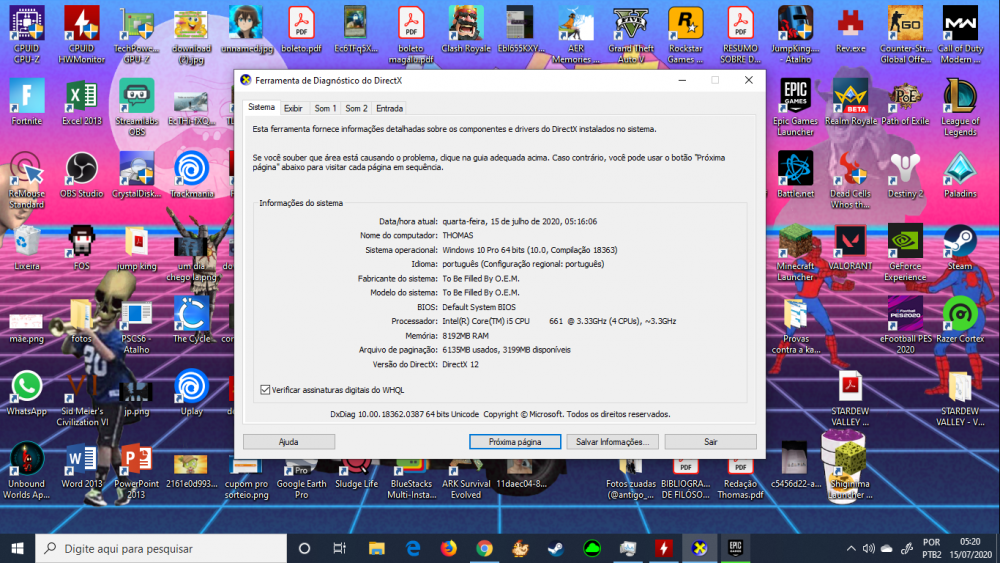Open Google Earth Pro desktop icon
Screen dimensions: 1000x563
pyautogui.click(x=301, y=478)
